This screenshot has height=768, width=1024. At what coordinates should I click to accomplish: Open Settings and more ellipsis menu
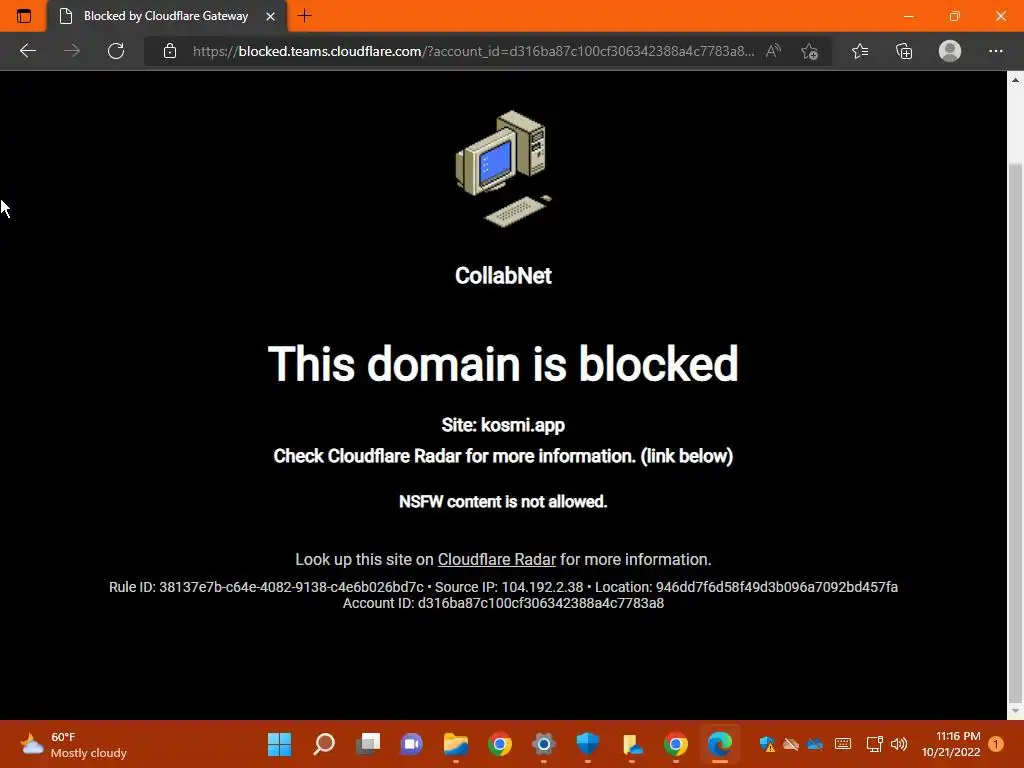tap(995, 51)
